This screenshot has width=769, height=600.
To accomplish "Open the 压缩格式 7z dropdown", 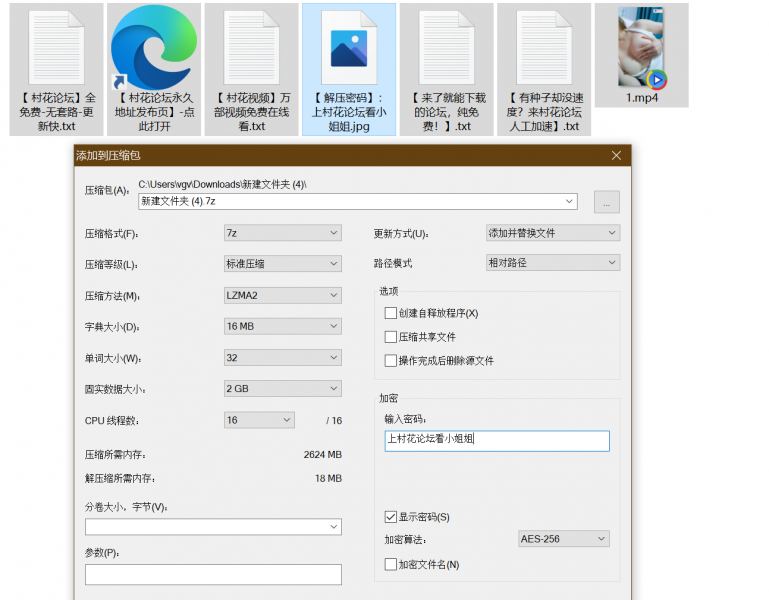I will click(x=283, y=233).
